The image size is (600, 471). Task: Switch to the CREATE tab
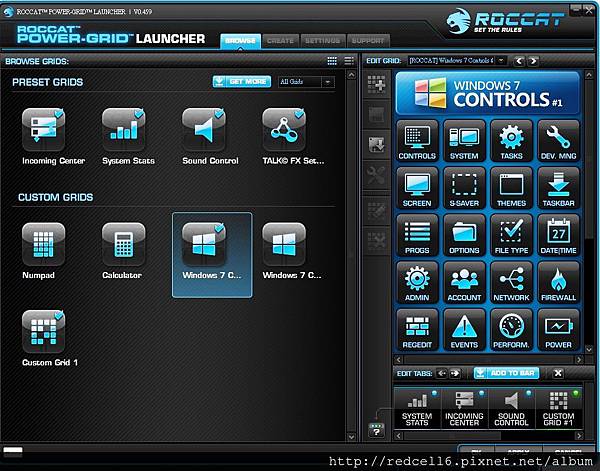tap(280, 41)
